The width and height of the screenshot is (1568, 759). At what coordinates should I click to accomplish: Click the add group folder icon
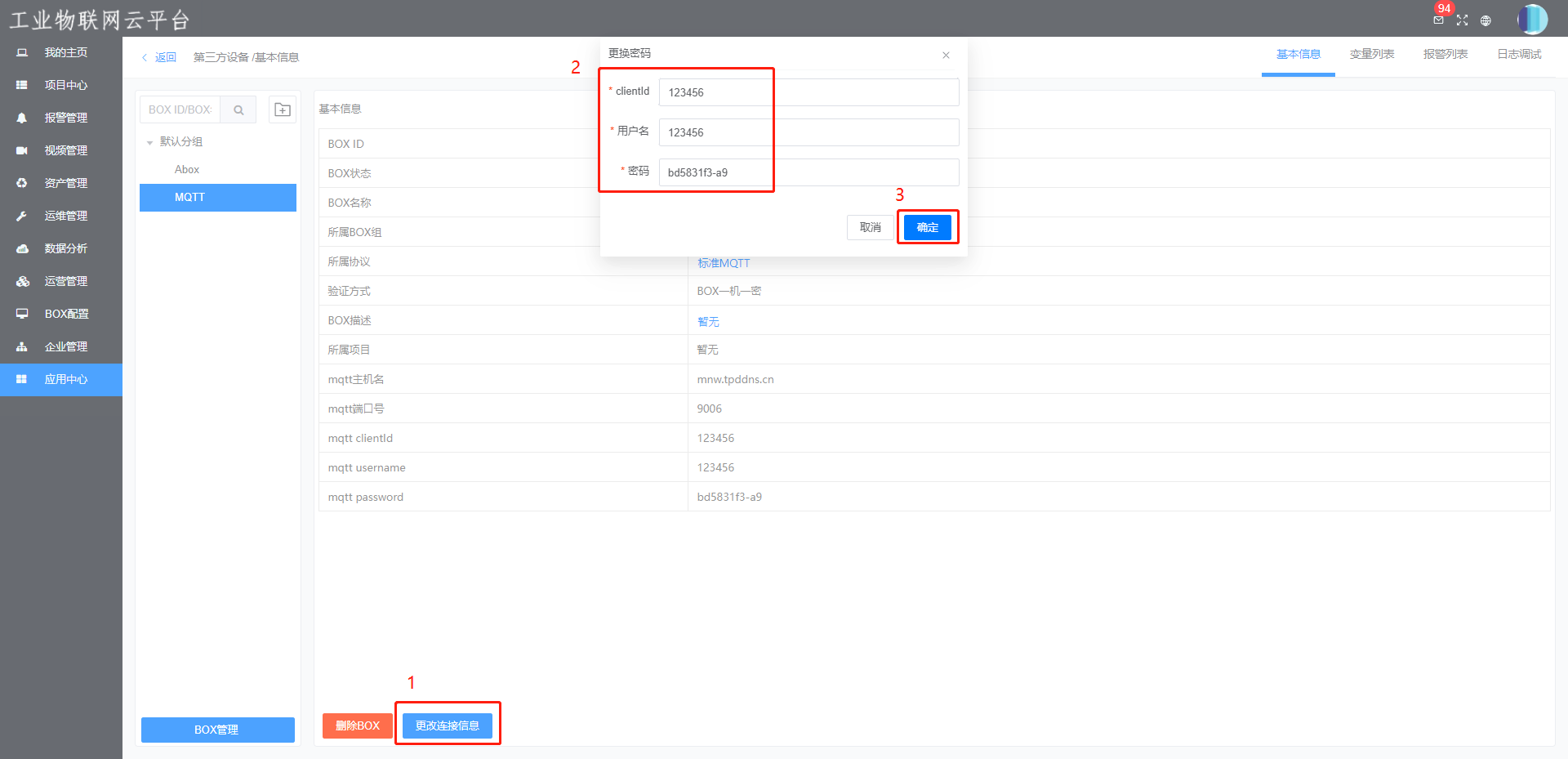tap(283, 109)
